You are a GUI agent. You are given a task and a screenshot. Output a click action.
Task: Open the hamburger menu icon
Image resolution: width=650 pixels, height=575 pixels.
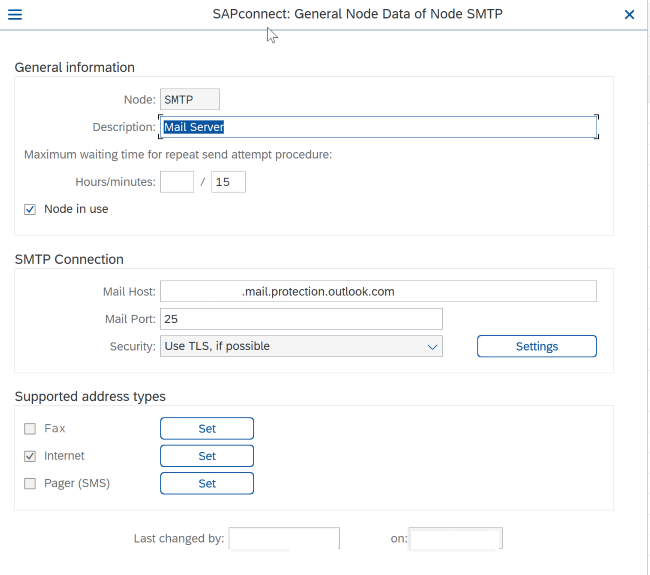[x=15, y=15]
